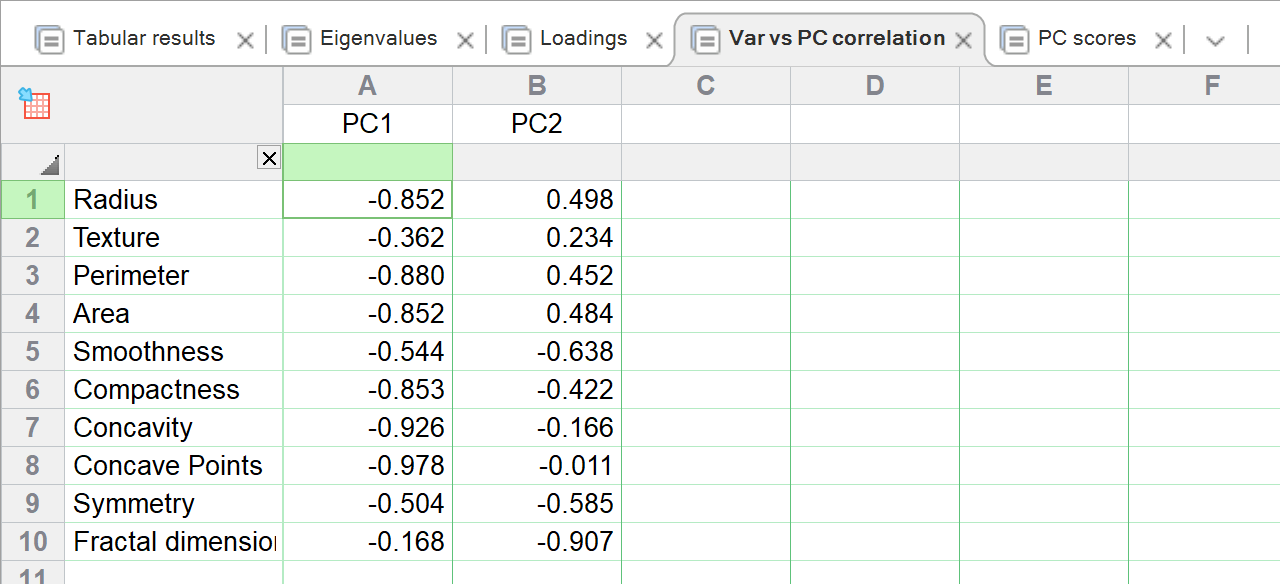Open the PC scores tab
This screenshot has height=584, width=1280.
(x=1087, y=39)
